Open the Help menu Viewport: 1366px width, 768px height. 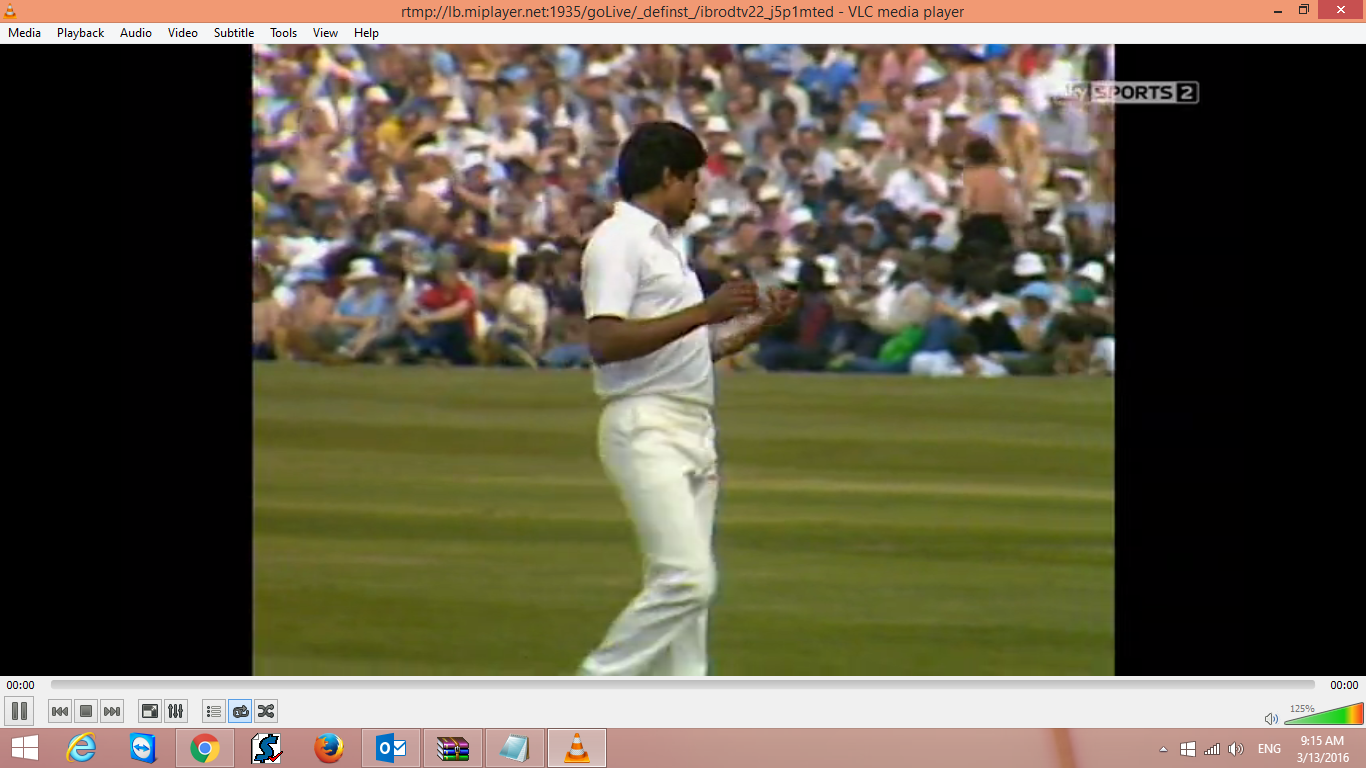click(367, 33)
